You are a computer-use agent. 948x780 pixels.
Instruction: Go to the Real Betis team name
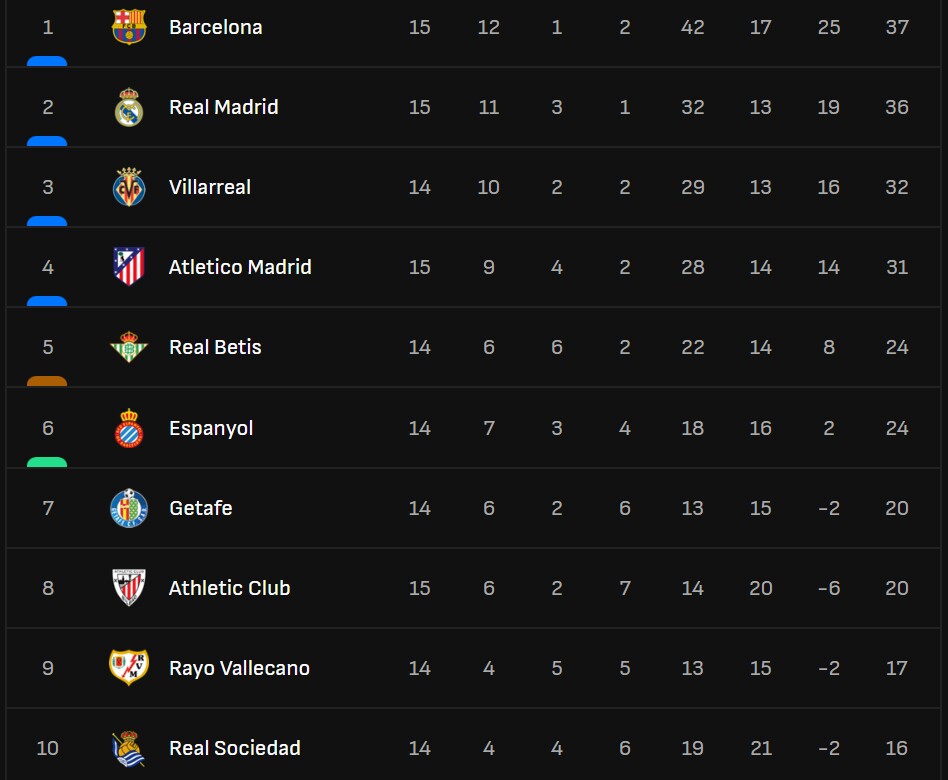[215, 347]
